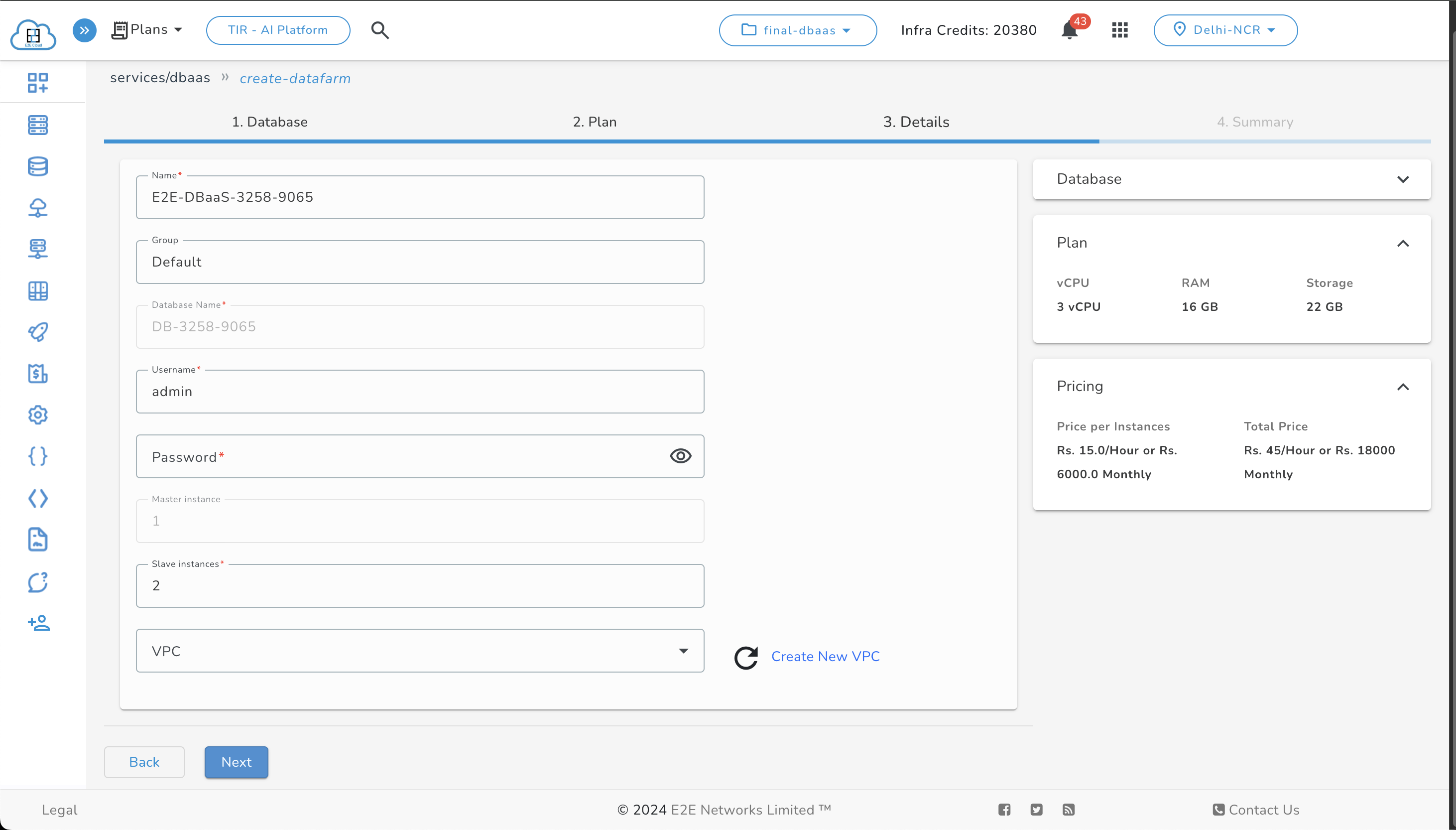
Task: Click the Database Name field
Action: tap(420, 327)
